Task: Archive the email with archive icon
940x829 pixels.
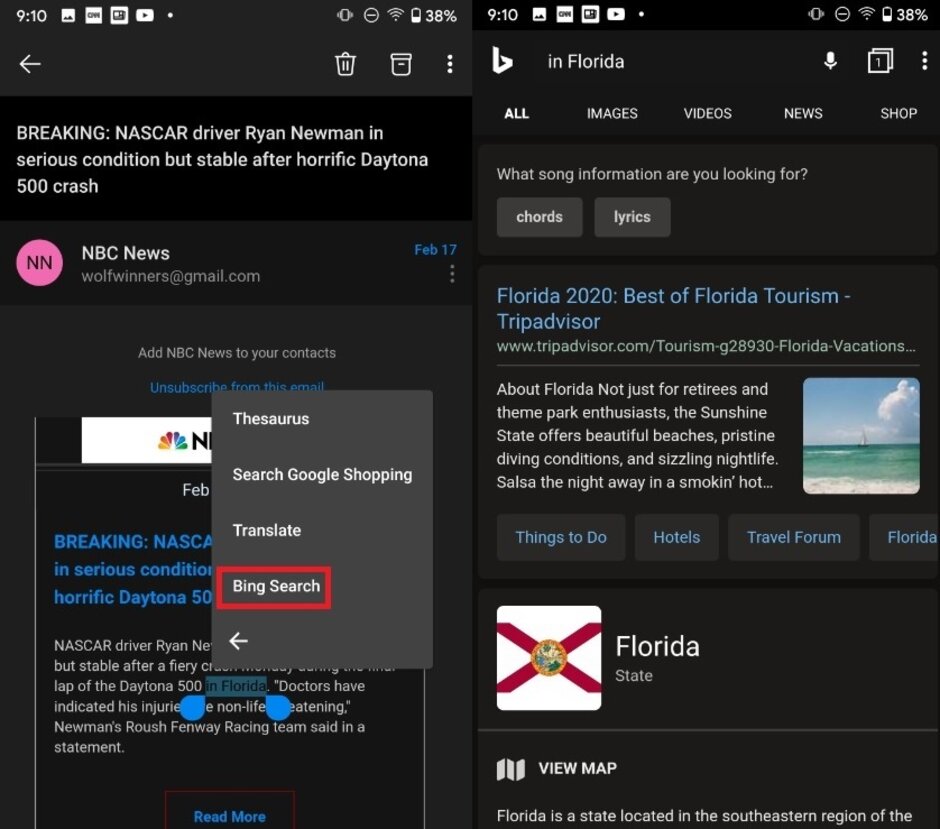Action: click(400, 64)
